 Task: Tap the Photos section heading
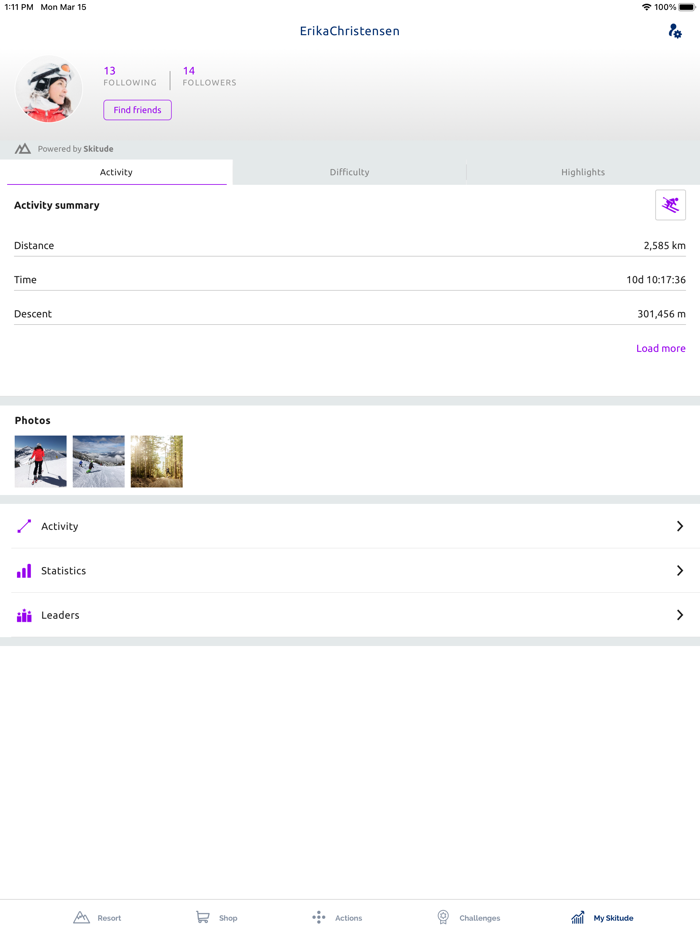coord(33,421)
